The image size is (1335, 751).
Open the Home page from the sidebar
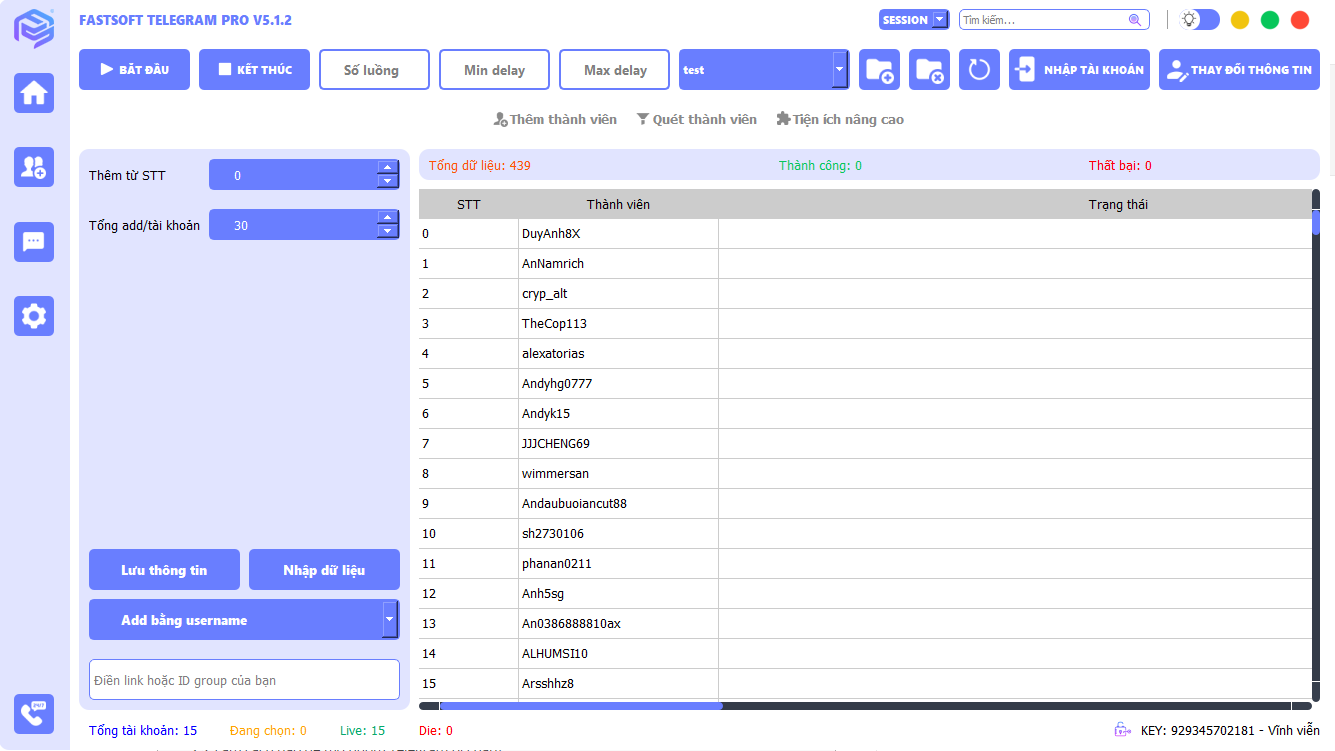34,92
